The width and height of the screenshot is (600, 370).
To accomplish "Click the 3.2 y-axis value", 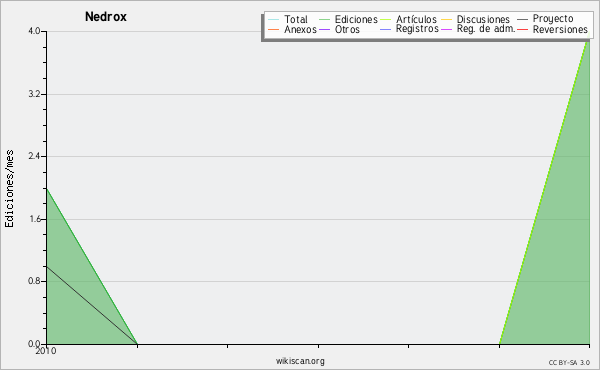I will [34, 94].
